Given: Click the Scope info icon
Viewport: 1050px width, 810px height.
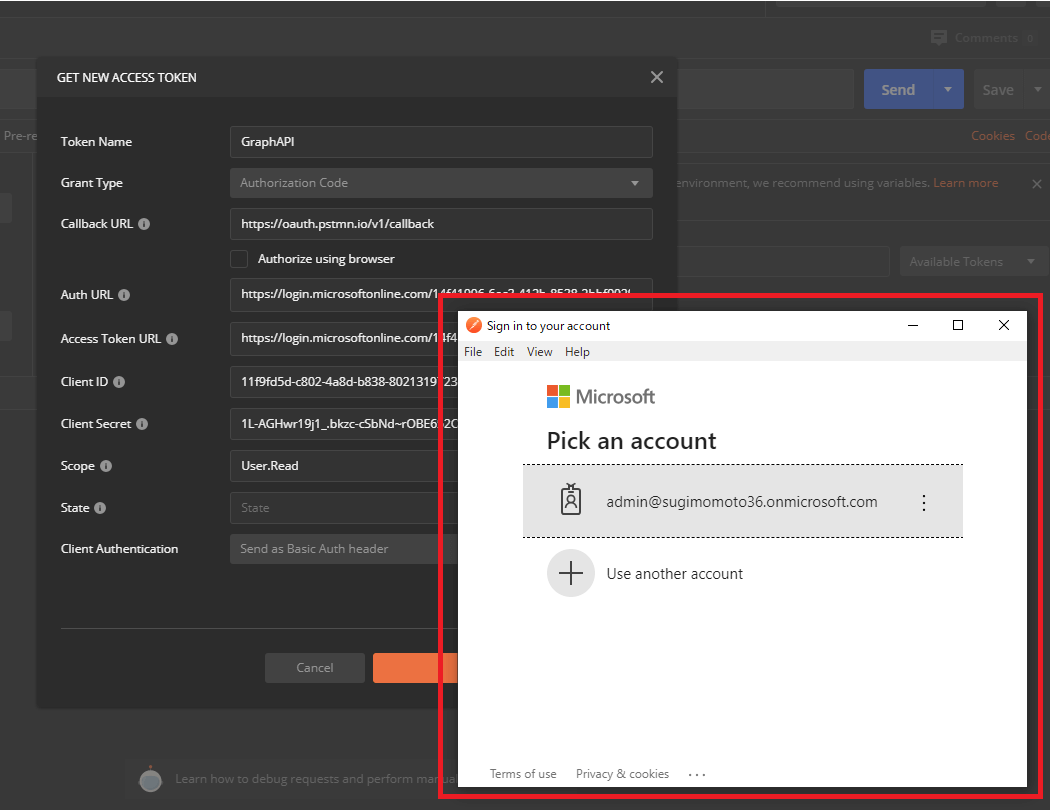Looking at the screenshot, I should (x=106, y=466).
